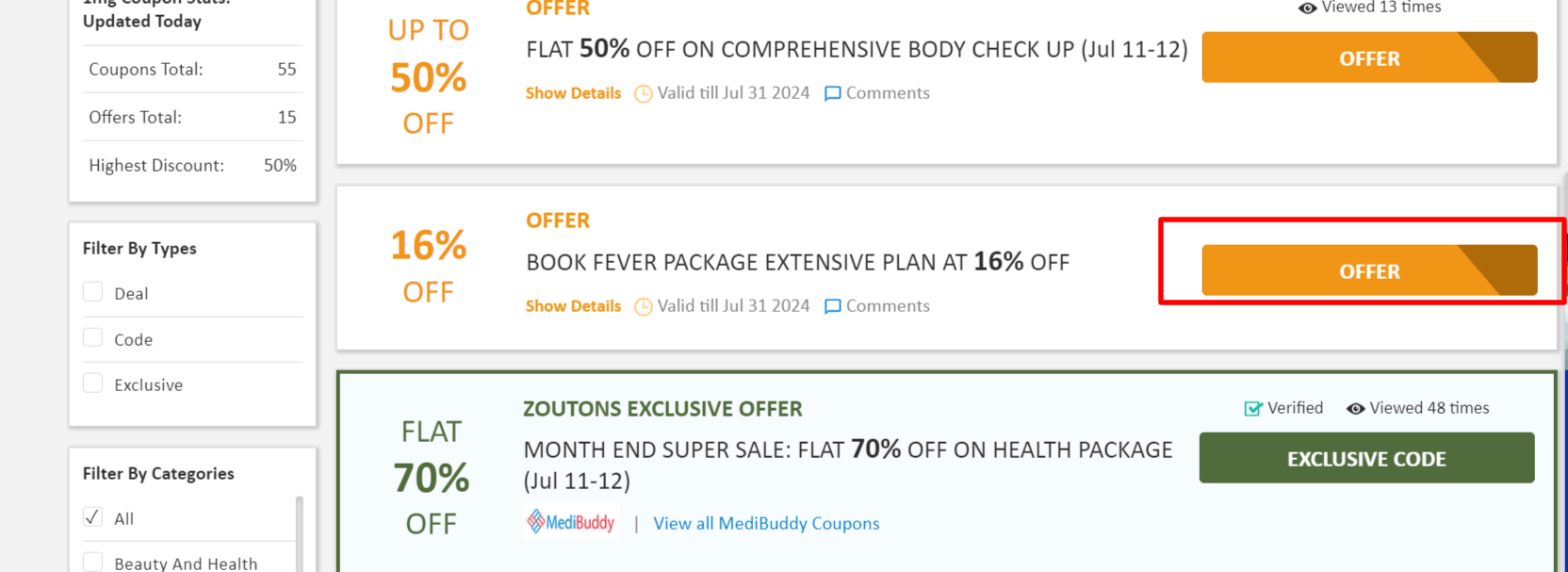Click the clock icon on 50% offer
This screenshot has height=572, width=1568.
643,93
